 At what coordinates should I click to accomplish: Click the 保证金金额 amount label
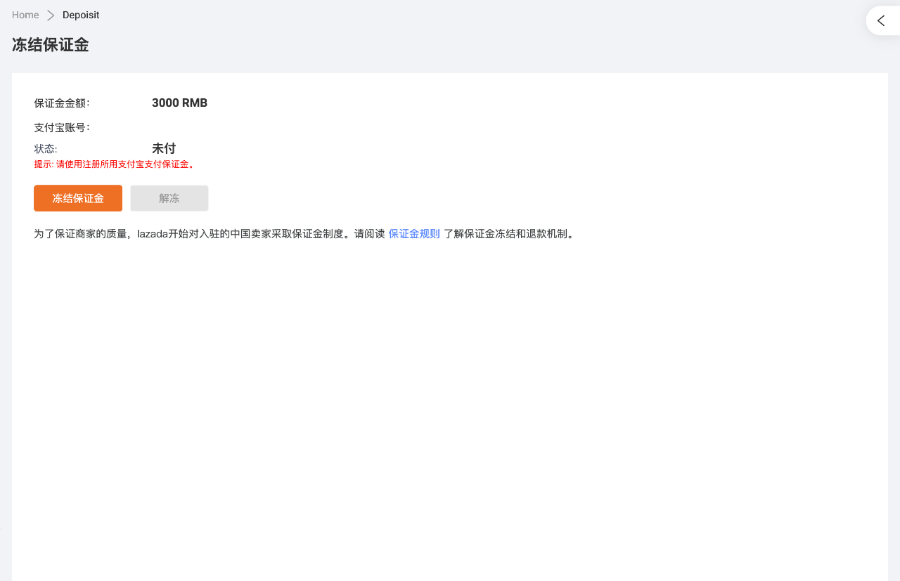tap(59, 102)
